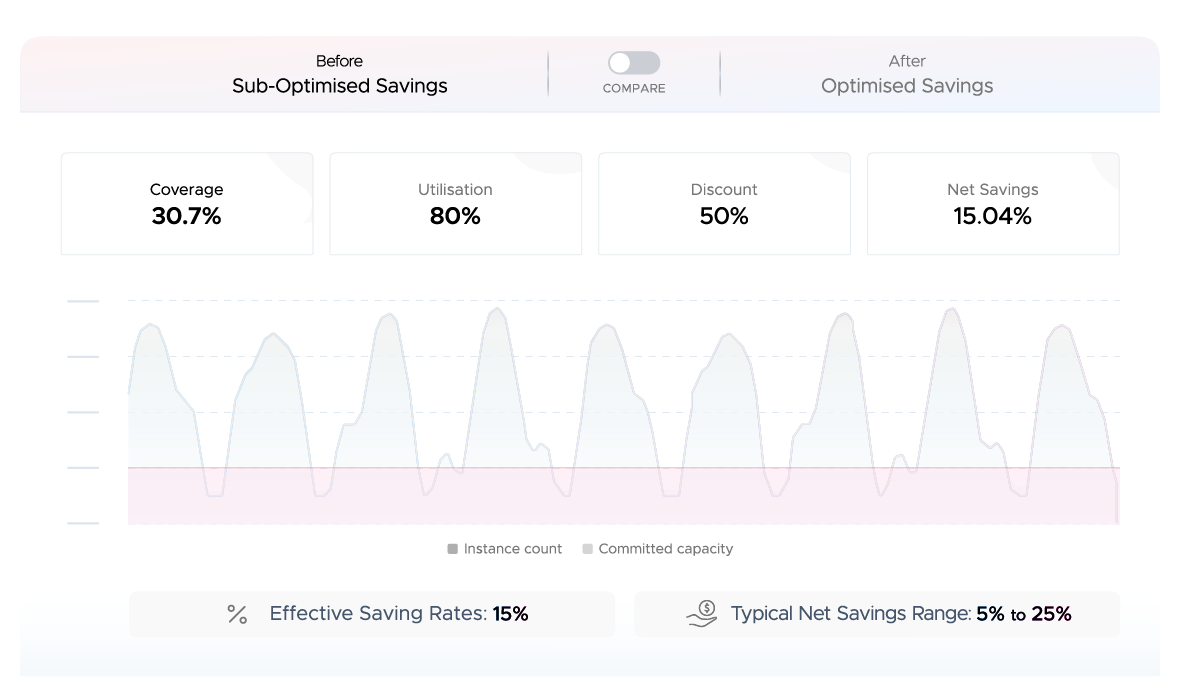1180x697 pixels.
Task: Click the Instance count legend swatch
Action: tap(452, 549)
